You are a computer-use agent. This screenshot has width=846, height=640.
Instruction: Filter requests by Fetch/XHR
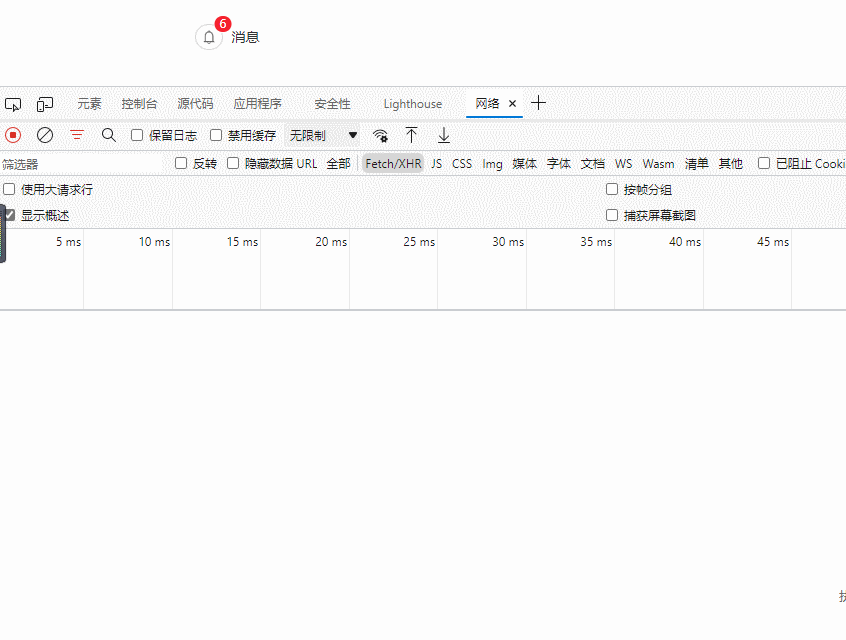(x=393, y=164)
